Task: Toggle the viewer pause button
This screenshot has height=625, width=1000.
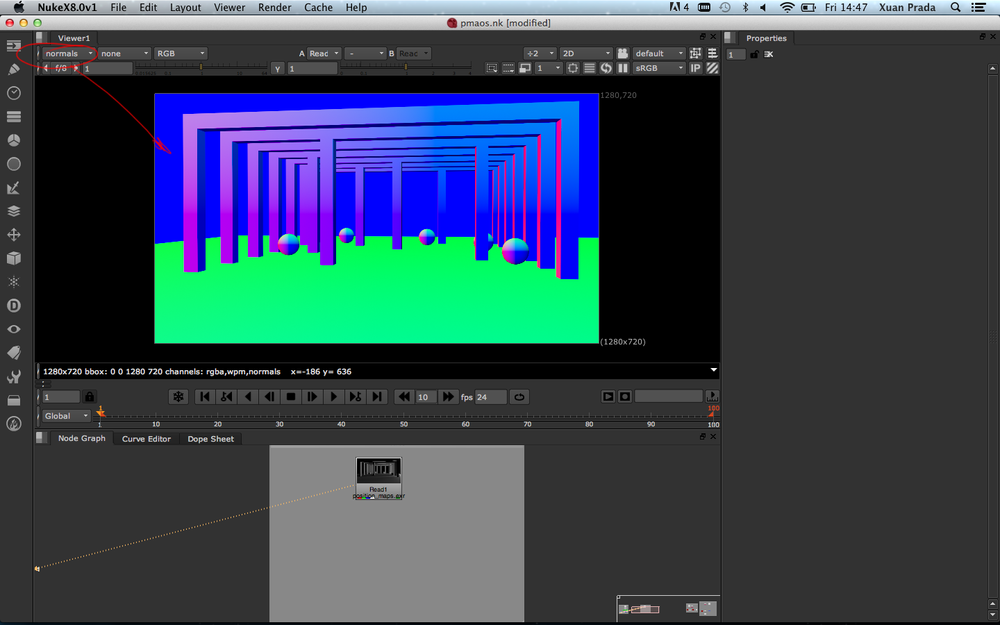Action: tap(623, 68)
